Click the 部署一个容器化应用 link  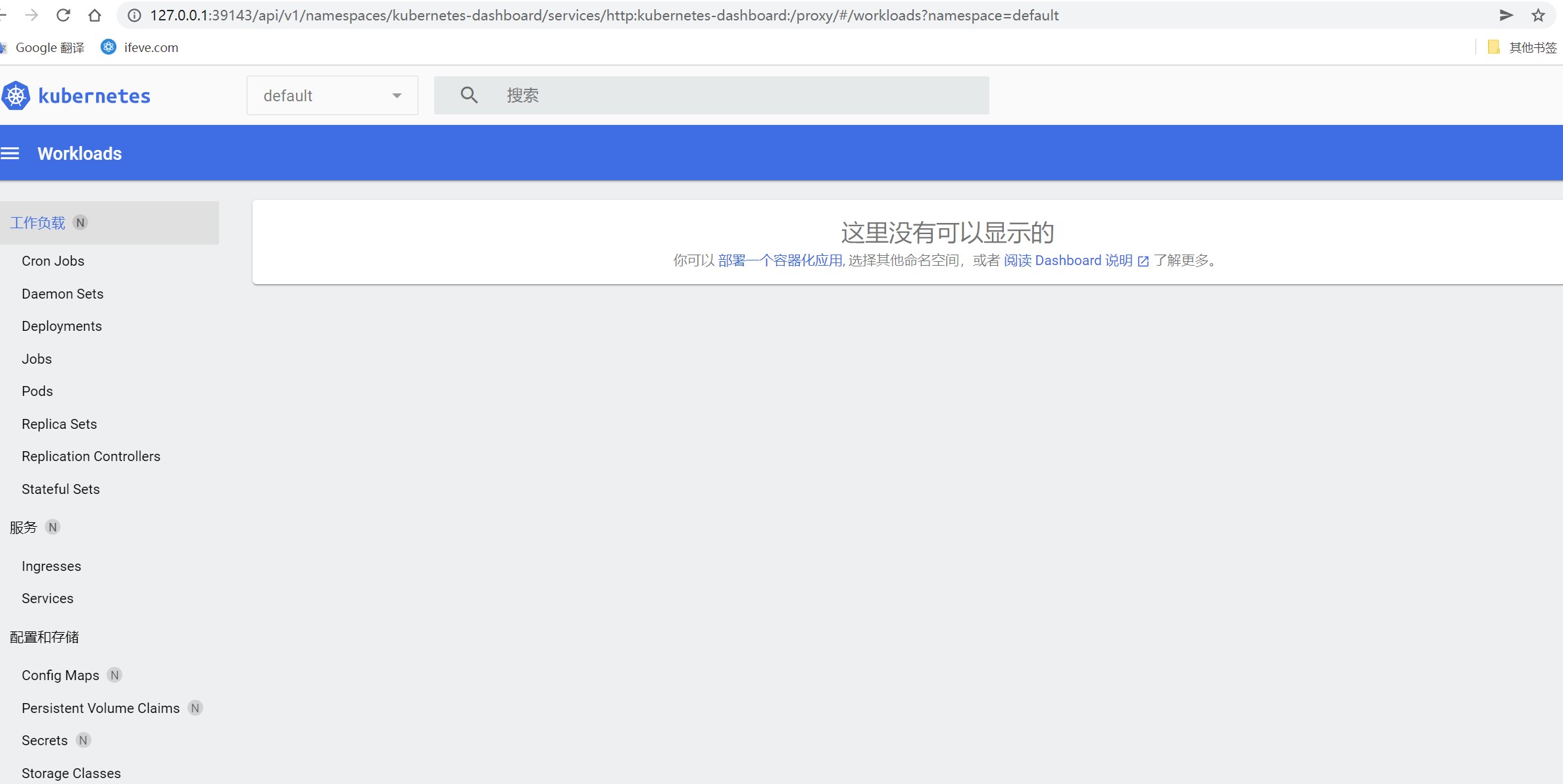coord(780,260)
